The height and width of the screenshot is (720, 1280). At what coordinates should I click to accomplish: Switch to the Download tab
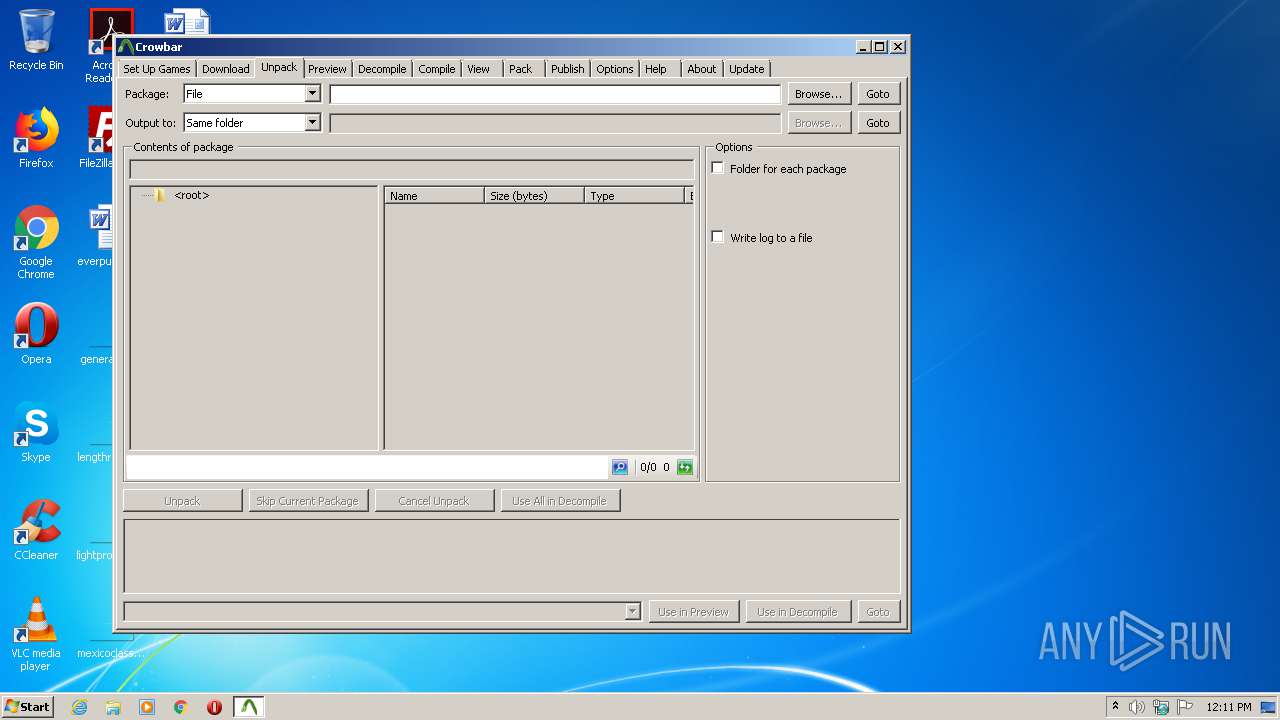coord(226,69)
